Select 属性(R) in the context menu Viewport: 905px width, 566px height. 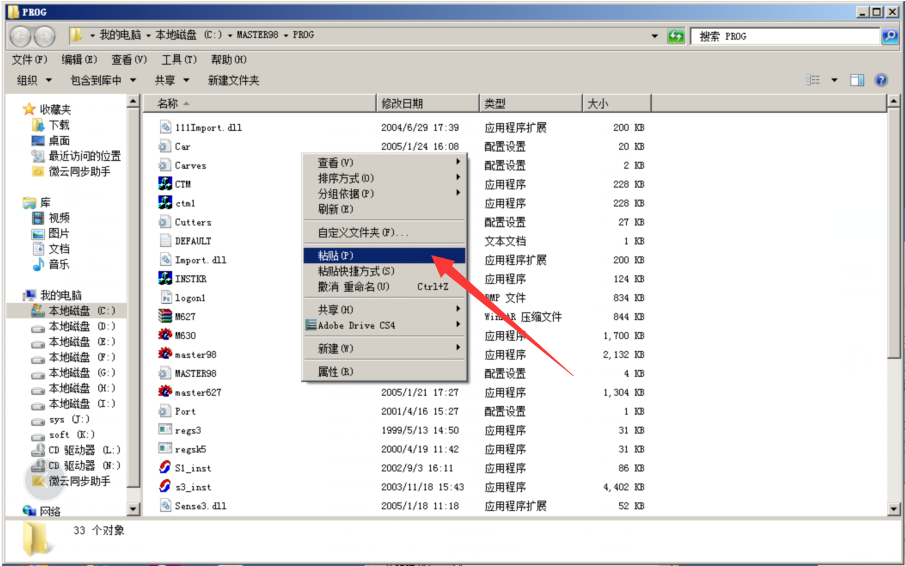pyautogui.click(x=384, y=372)
